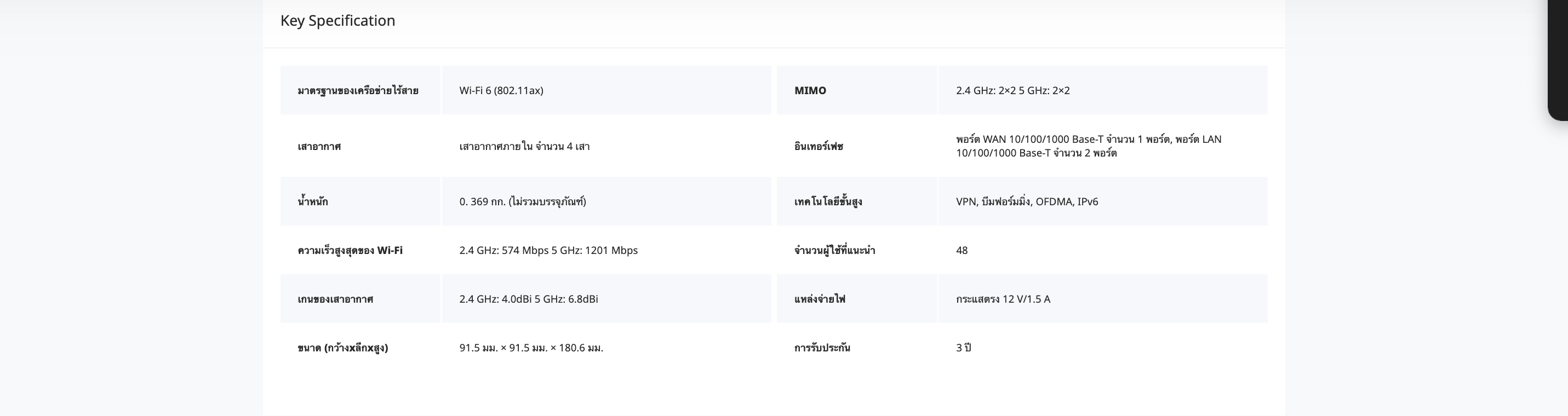Select the 0. 369 กก. weight value
This screenshot has width=1568, height=416.
(522, 202)
